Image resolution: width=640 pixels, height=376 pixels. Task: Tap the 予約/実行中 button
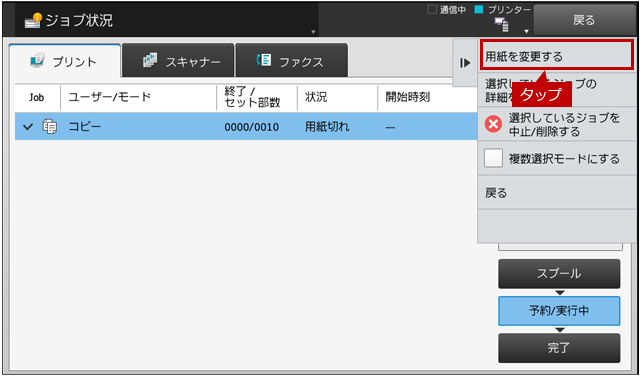(x=559, y=311)
